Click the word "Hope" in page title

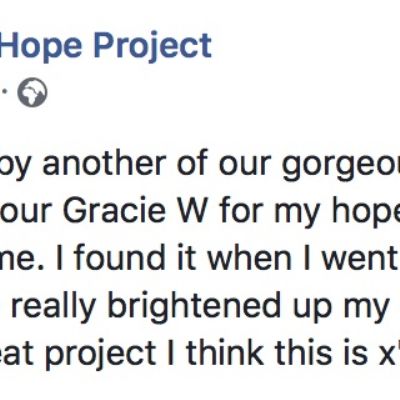pyautogui.click(x=41, y=46)
